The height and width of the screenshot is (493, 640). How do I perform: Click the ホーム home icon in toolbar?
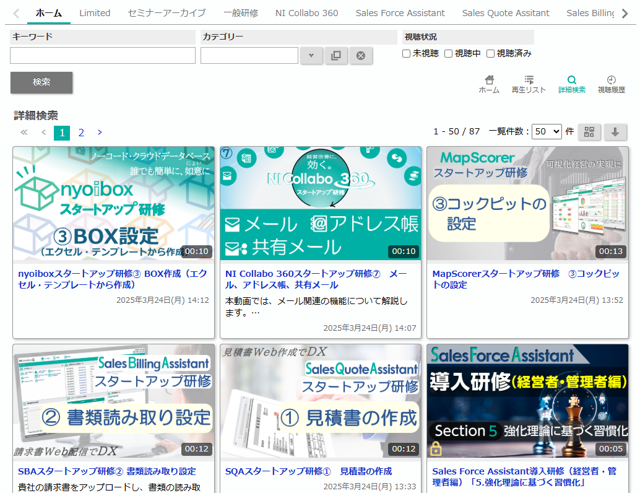(489, 84)
